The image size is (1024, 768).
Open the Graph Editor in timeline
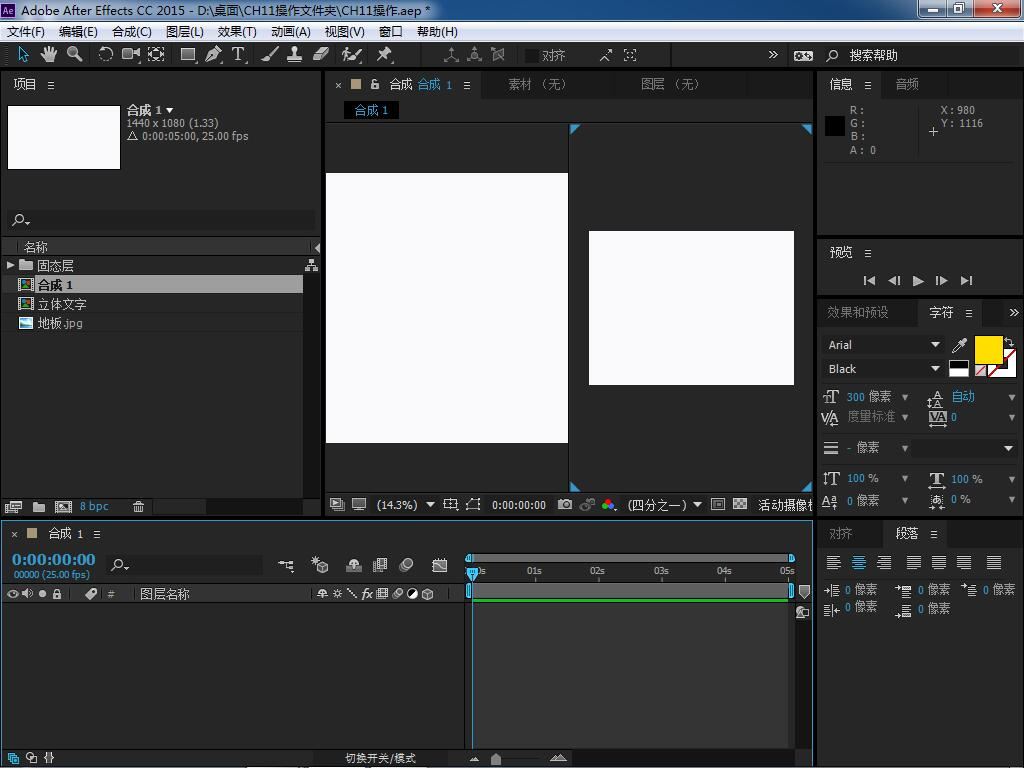(x=439, y=566)
